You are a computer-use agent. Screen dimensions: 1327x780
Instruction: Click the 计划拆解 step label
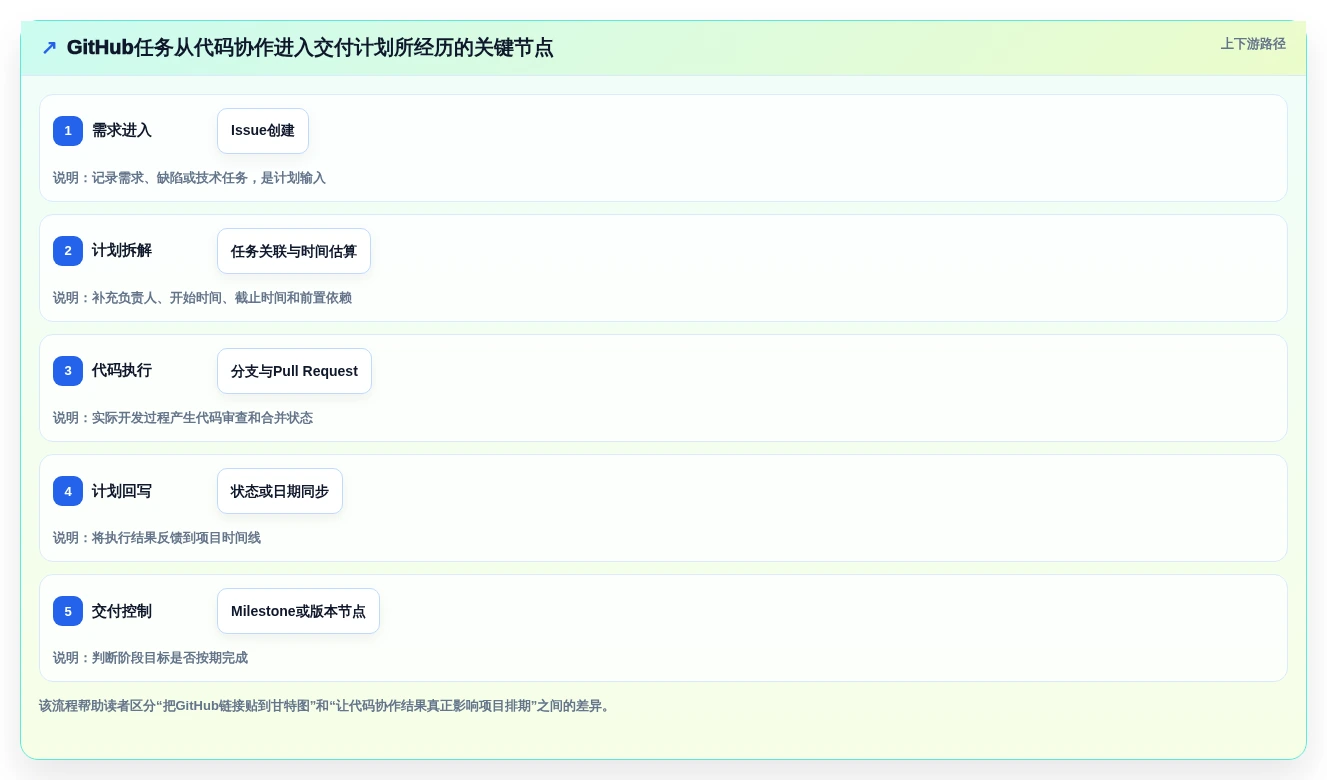pos(122,251)
